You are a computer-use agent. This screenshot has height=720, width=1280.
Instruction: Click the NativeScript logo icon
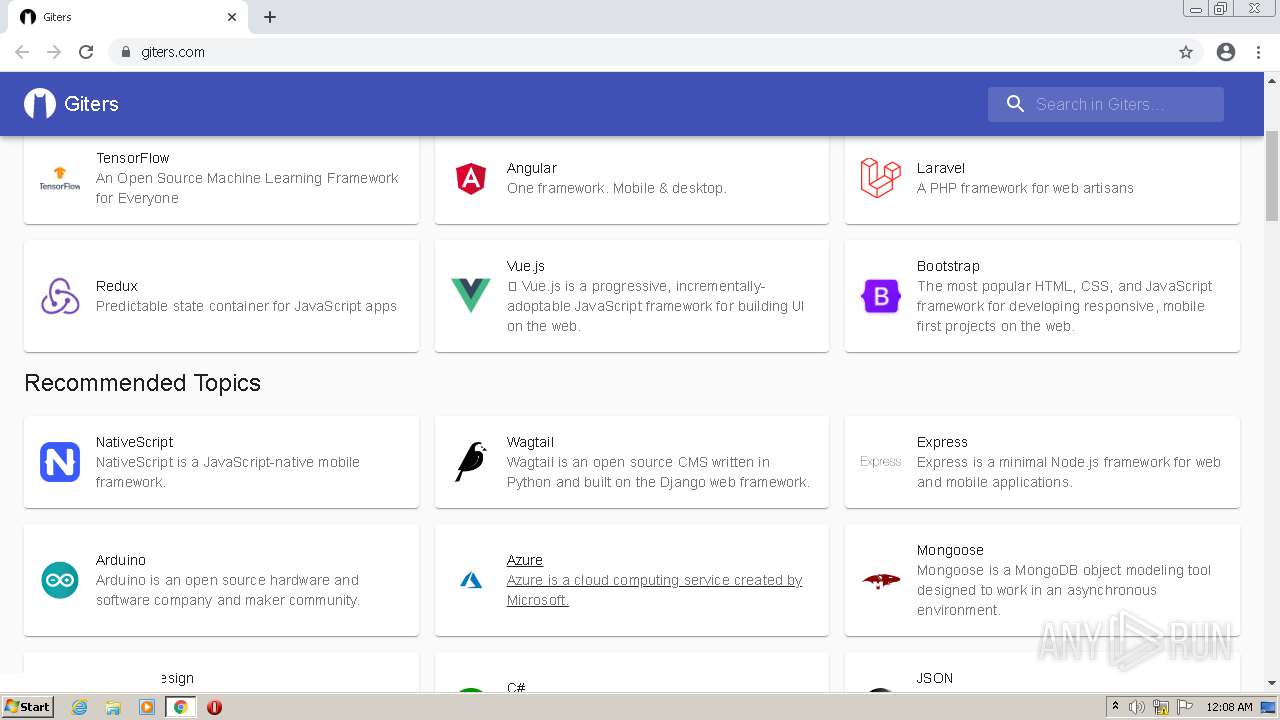[60, 462]
